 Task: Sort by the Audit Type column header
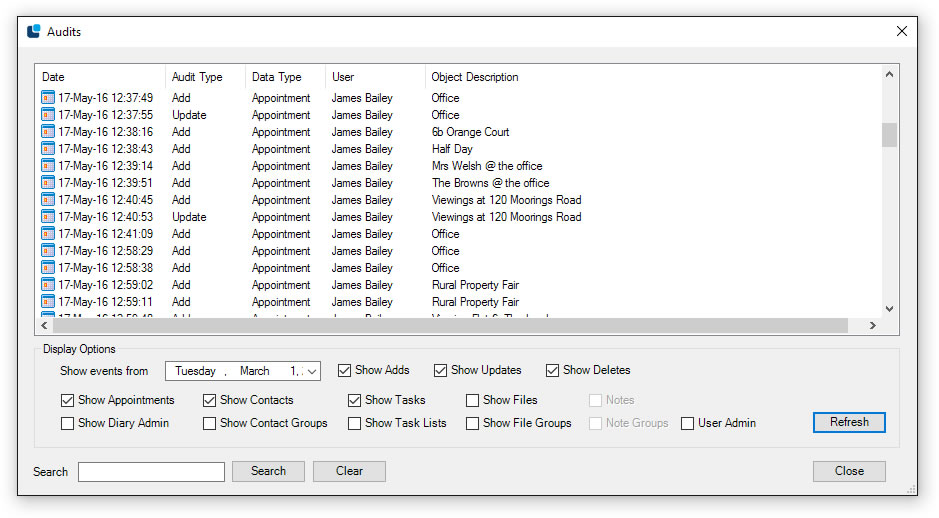[x=197, y=77]
